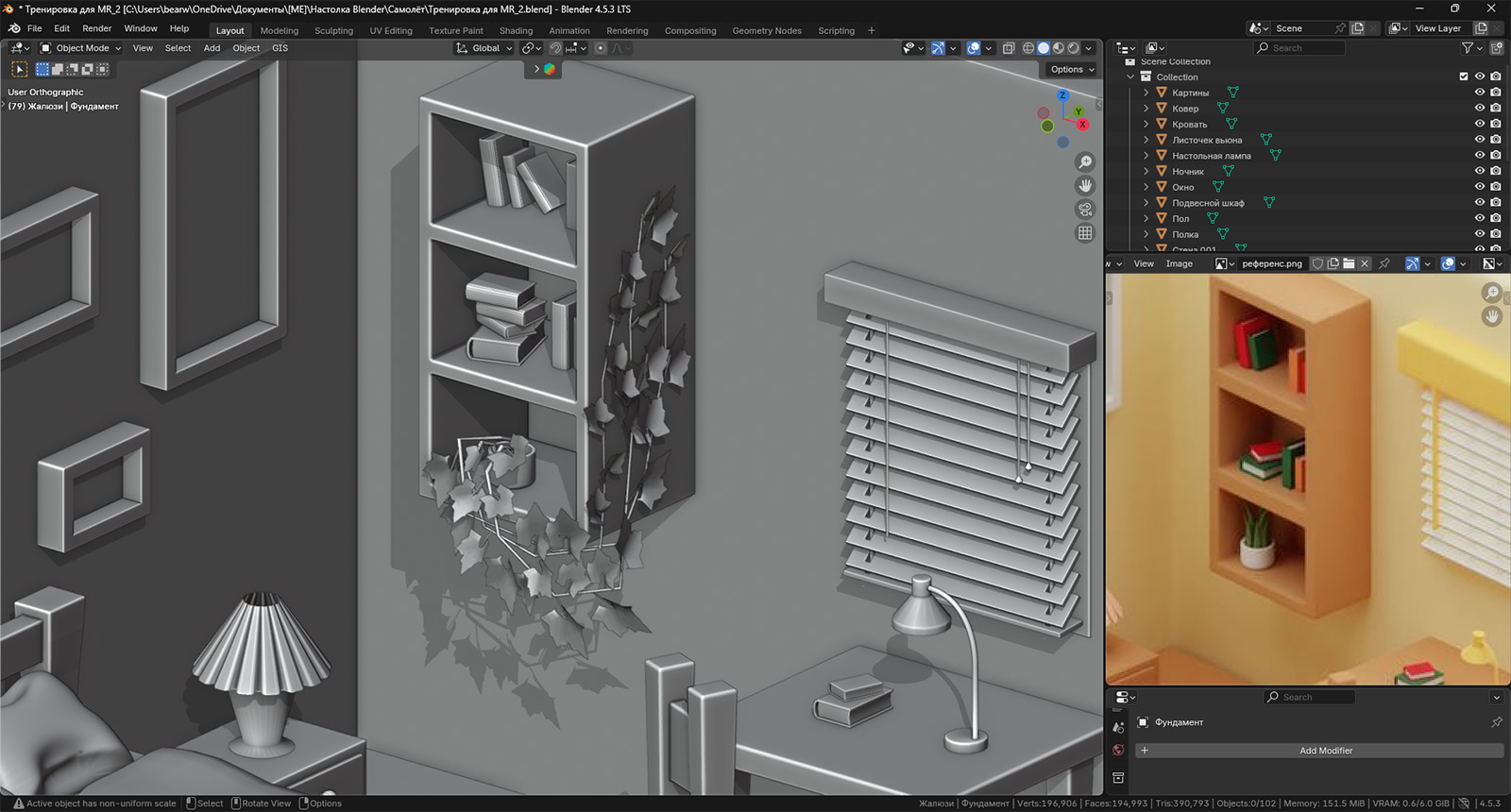This screenshot has width=1511, height=812.
Task: Toggle the camera view icon in the viewport
Action: tap(1085, 210)
